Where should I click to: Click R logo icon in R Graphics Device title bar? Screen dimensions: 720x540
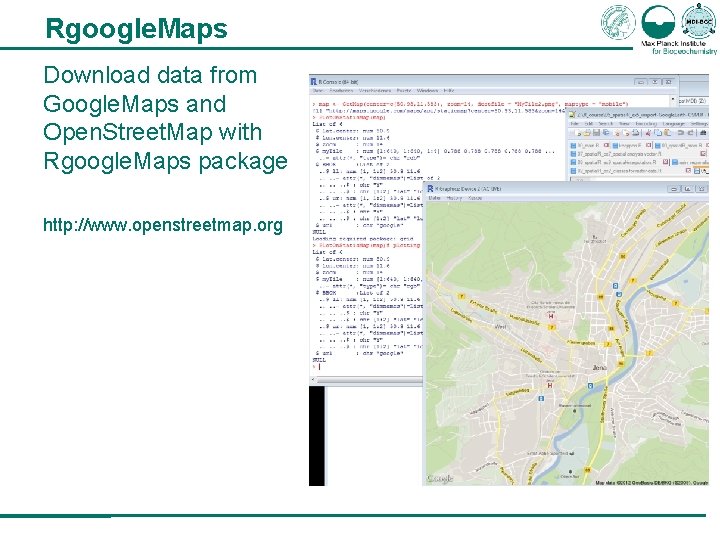430,188
